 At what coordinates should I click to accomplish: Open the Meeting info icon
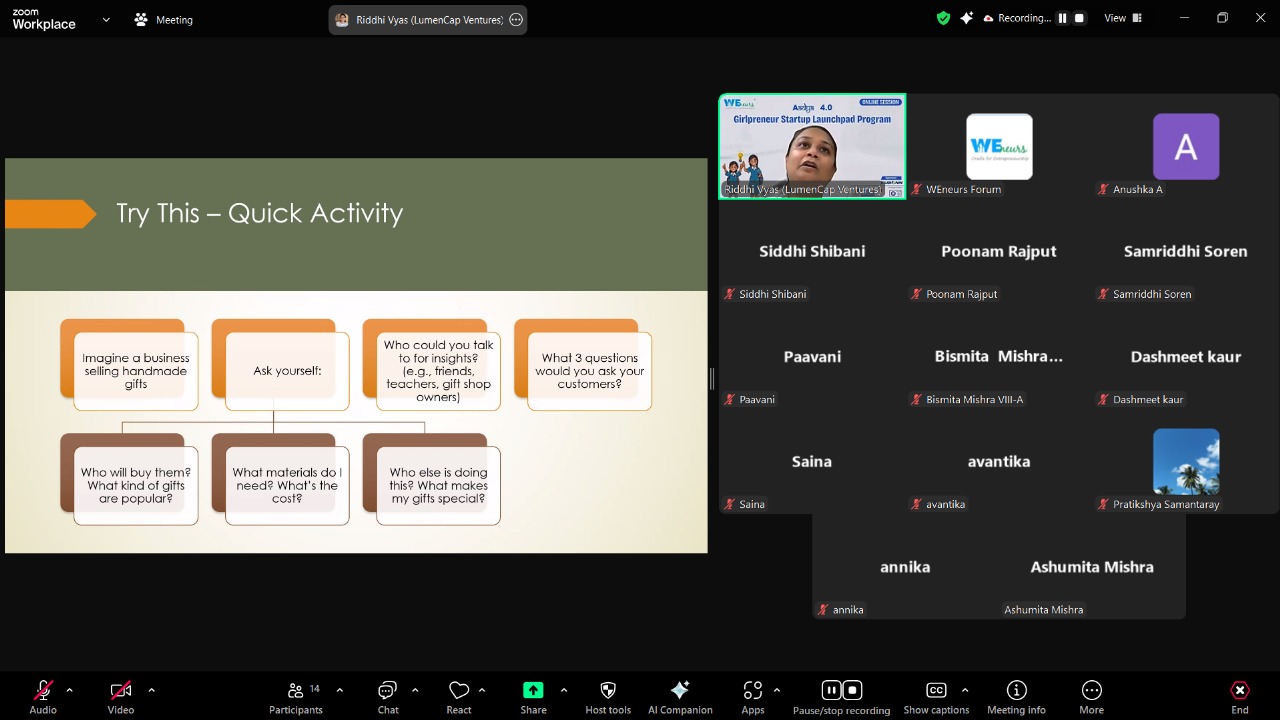coord(1016,691)
